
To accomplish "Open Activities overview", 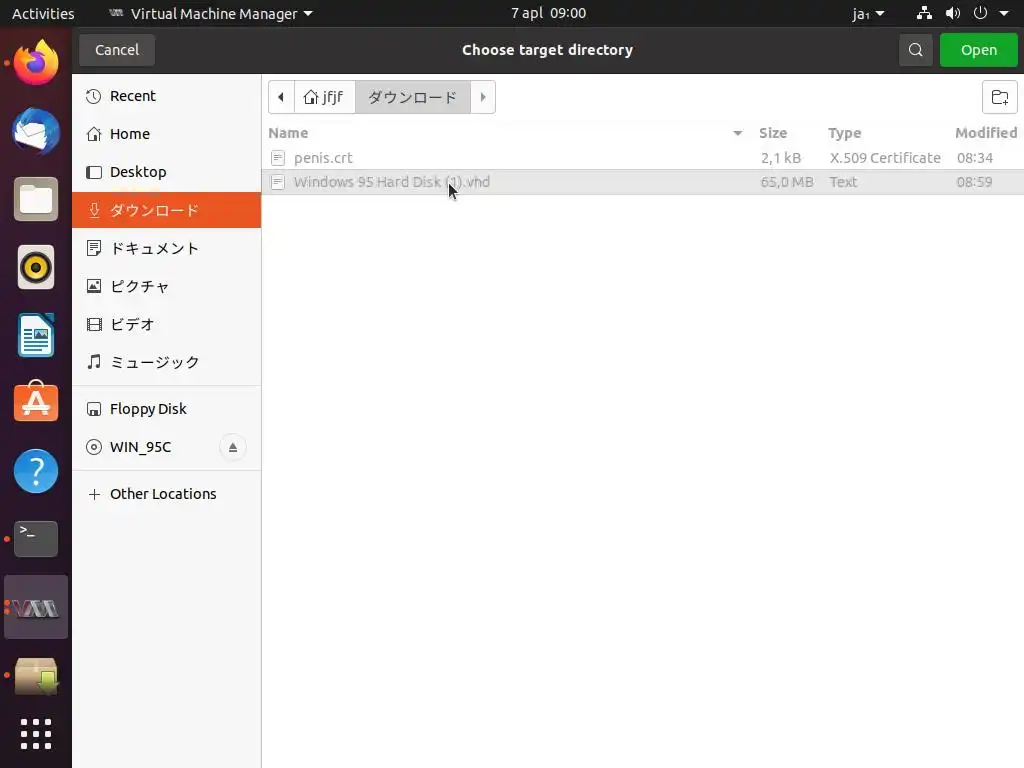I will pyautogui.click(x=43, y=14).
